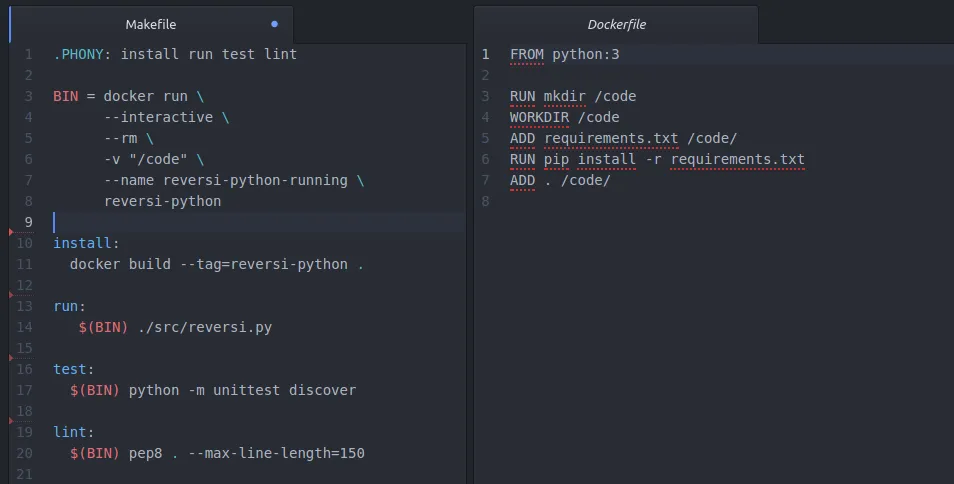The height and width of the screenshot is (484, 954).
Task: Click line number 8 in Dockerfile gutter
Action: pyautogui.click(x=486, y=201)
